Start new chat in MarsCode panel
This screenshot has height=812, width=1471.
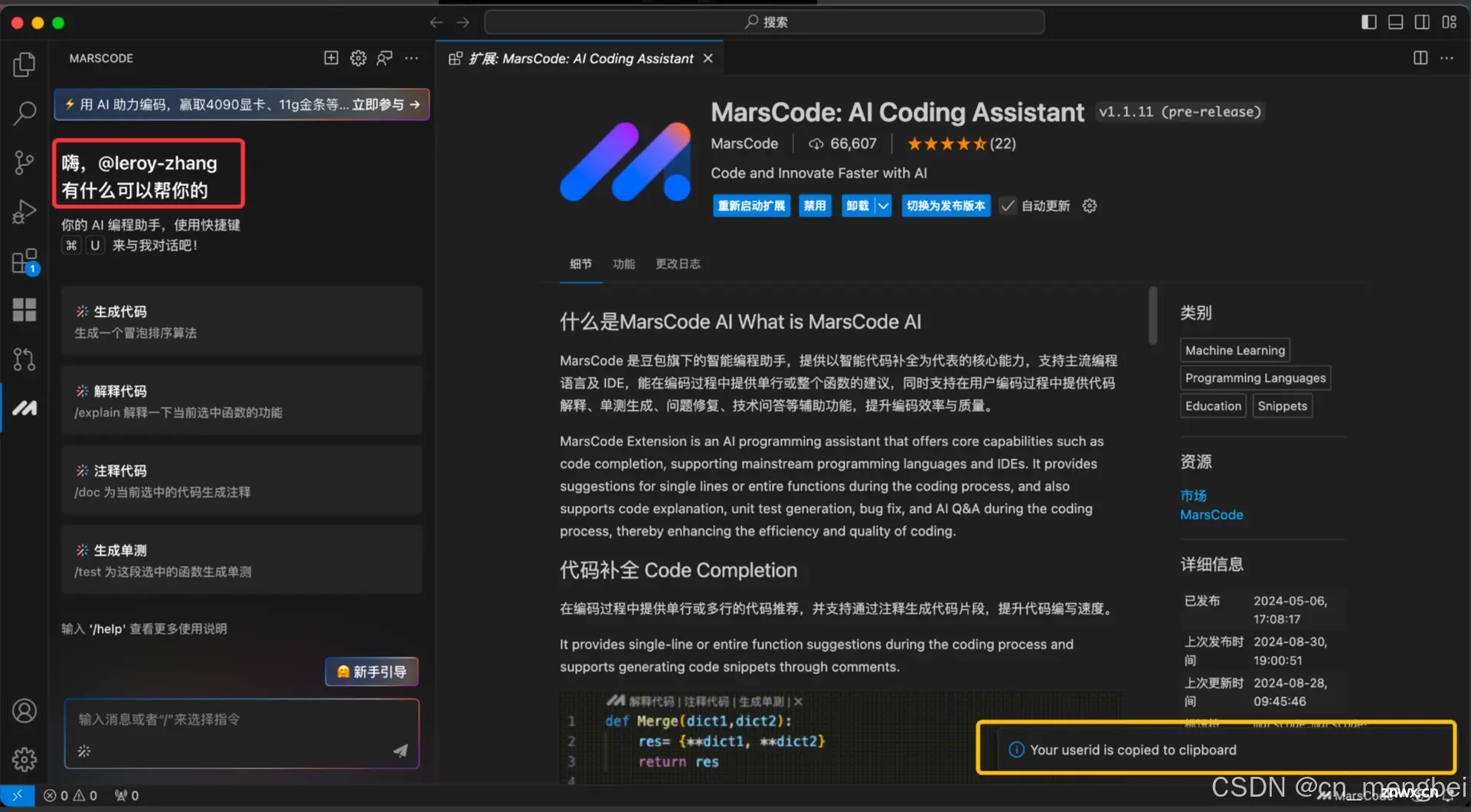pyautogui.click(x=331, y=58)
